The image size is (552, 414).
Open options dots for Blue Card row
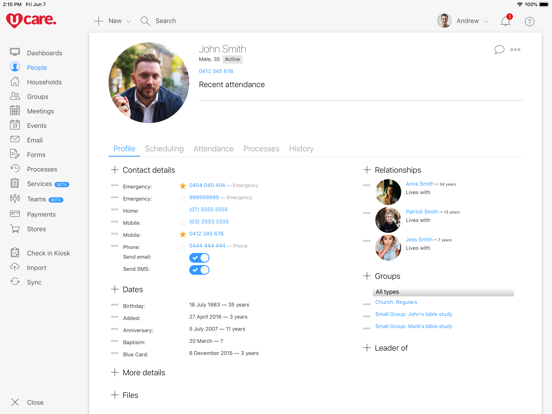[x=114, y=353]
